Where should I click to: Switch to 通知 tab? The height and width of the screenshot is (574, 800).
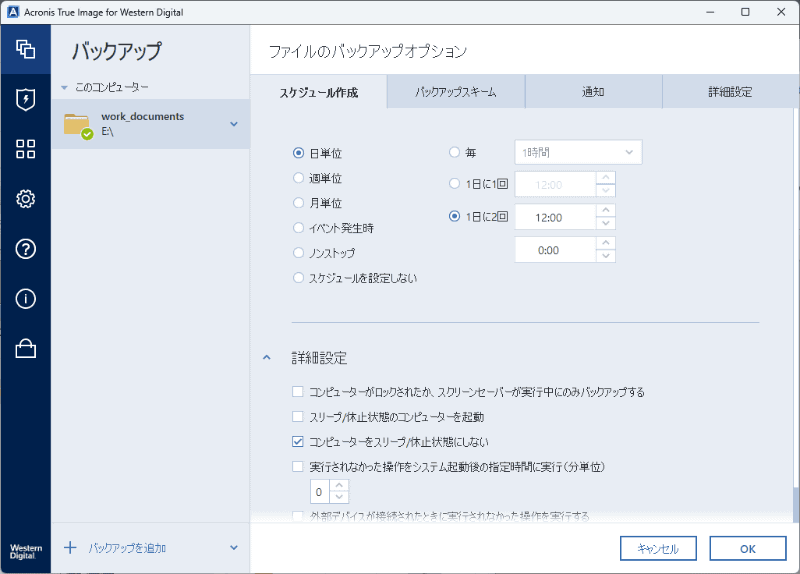[x=593, y=92]
